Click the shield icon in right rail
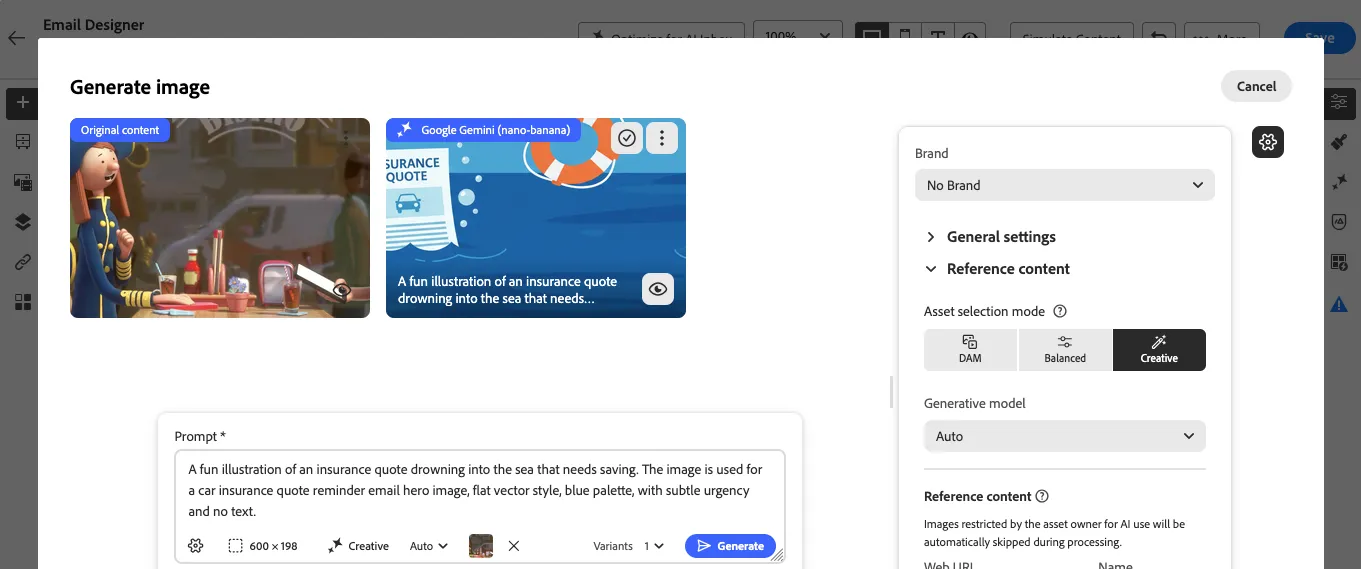 [1339, 222]
